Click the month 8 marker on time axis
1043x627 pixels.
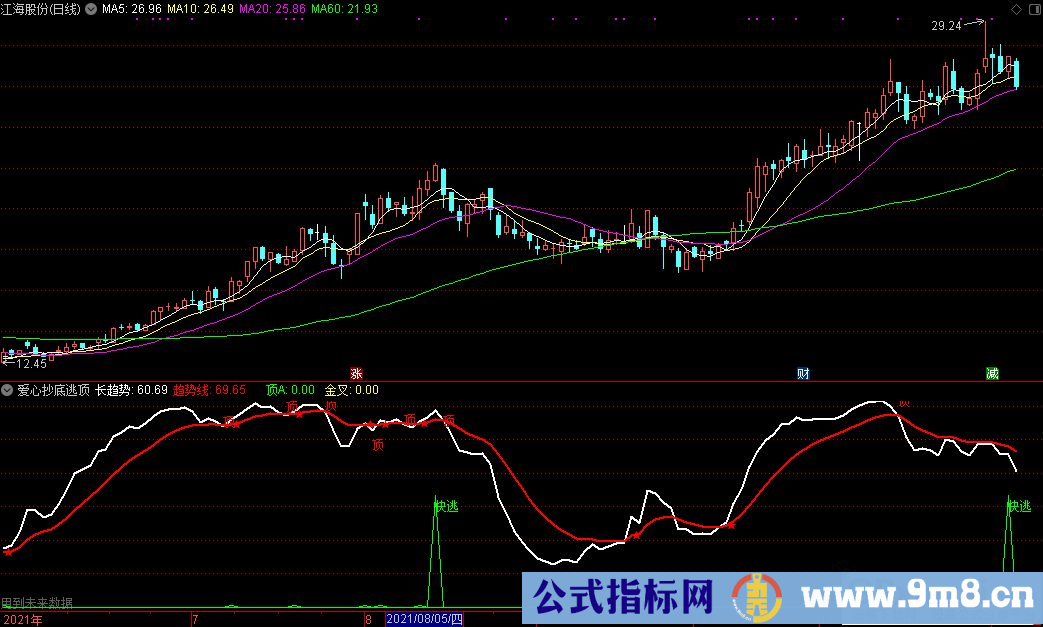368,620
